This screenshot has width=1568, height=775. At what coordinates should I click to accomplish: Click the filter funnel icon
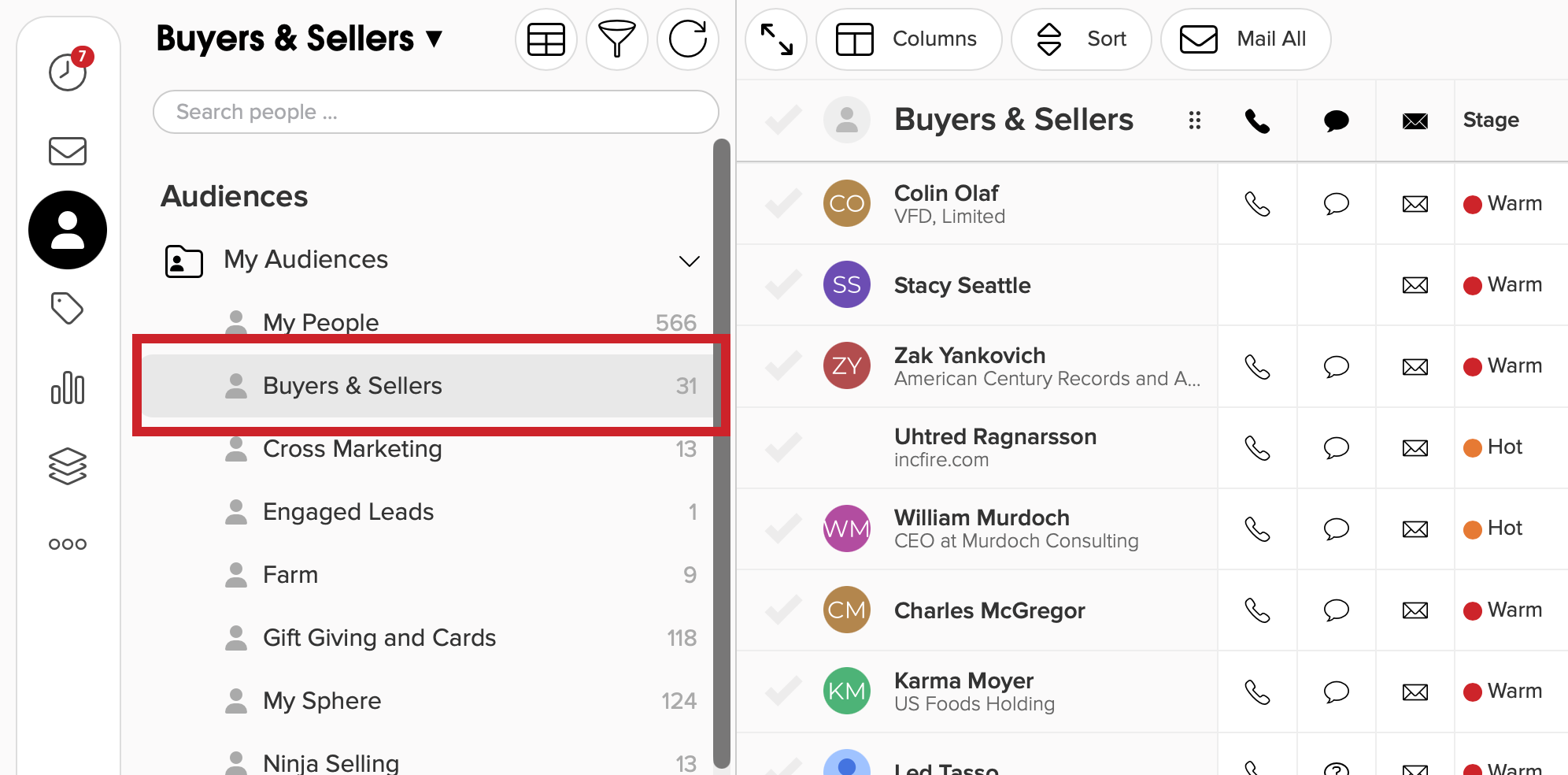(617, 39)
